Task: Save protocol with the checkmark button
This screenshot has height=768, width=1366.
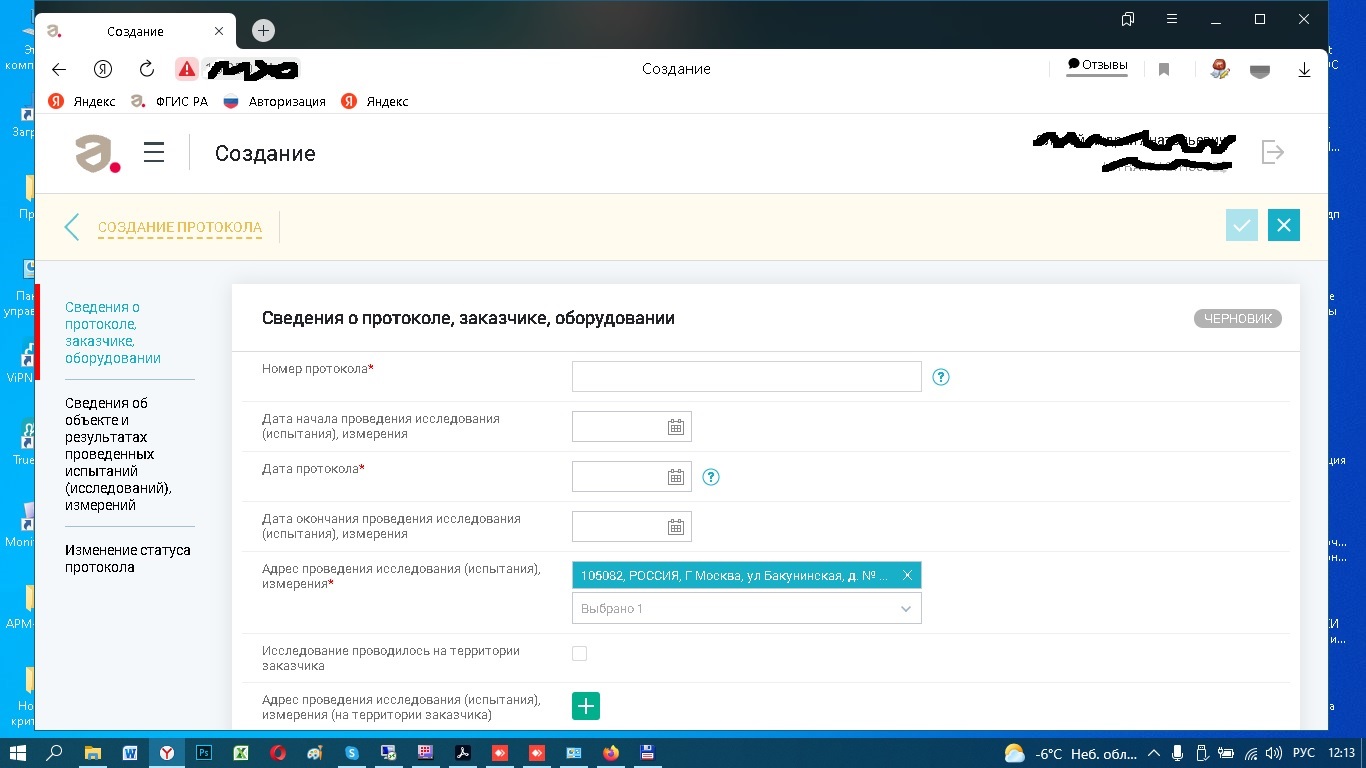Action: click(x=1242, y=226)
